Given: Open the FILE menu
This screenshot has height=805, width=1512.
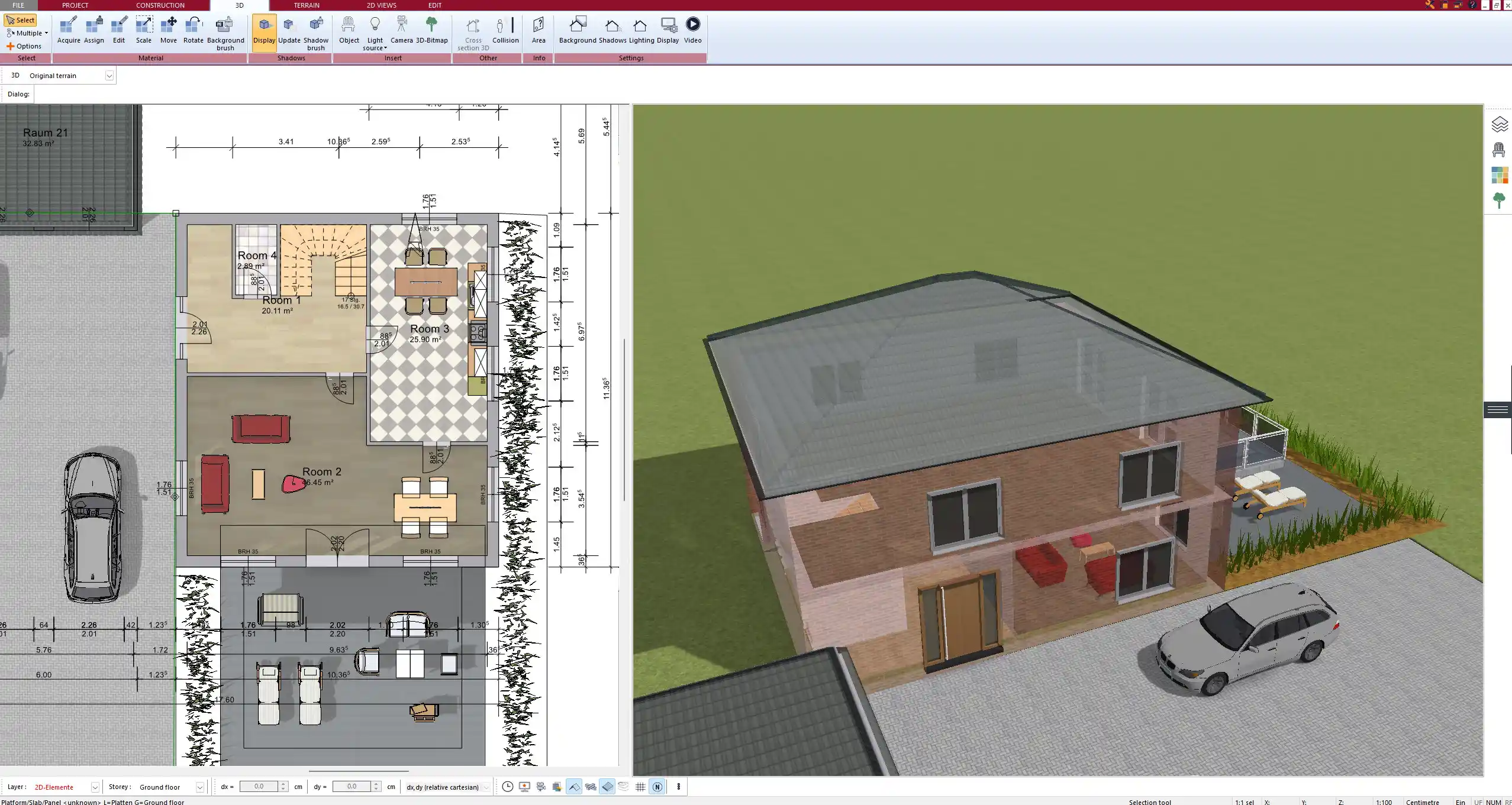Looking at the screenshot, I should click(18, 5).
